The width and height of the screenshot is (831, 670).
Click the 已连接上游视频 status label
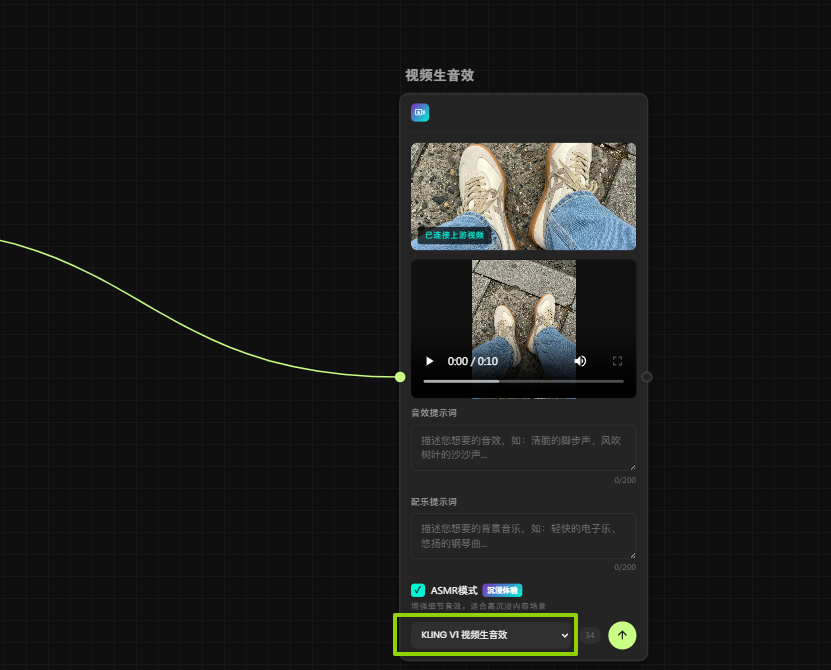click(x=454, y=236)
